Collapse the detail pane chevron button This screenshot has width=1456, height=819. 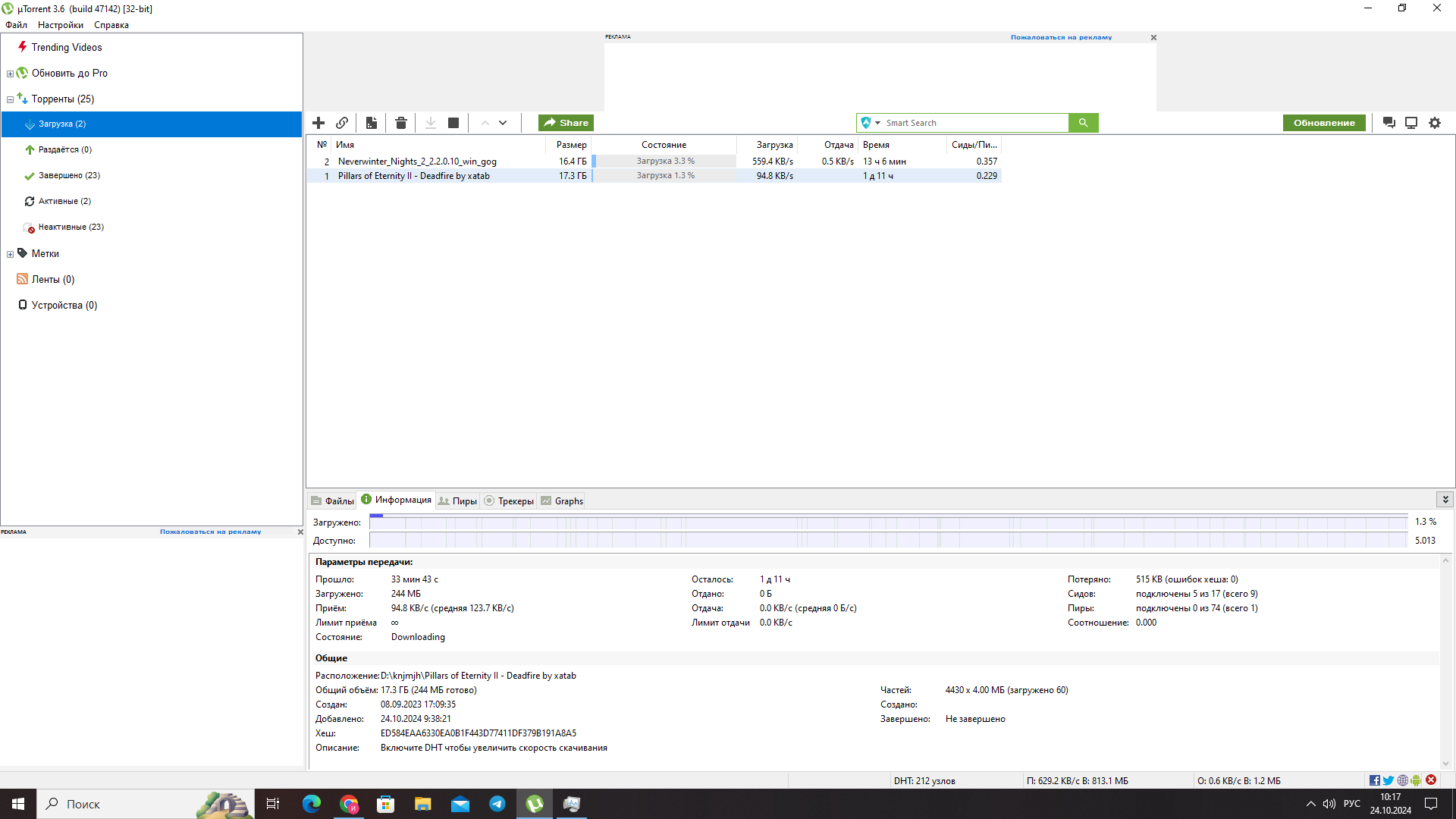(1445, 499)
